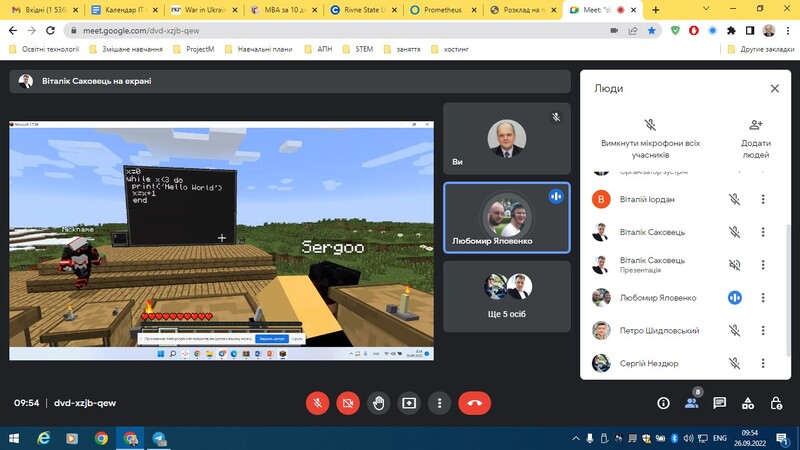
Task: Click the shared Minecraft presentation screen
Action: [x=221, y=241]
